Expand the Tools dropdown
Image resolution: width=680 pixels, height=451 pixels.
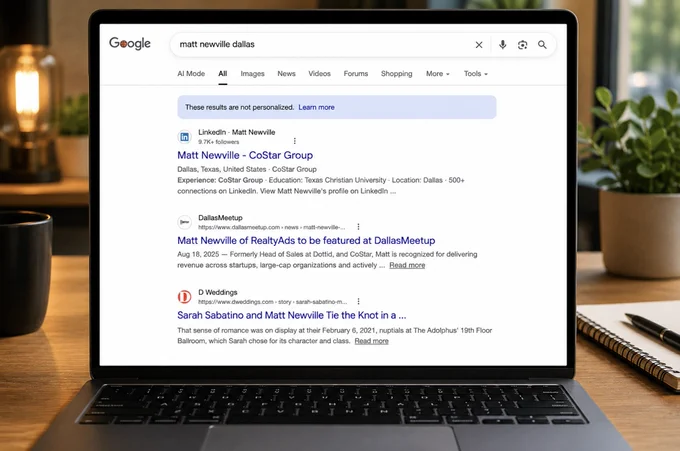(x=475, y=74)
